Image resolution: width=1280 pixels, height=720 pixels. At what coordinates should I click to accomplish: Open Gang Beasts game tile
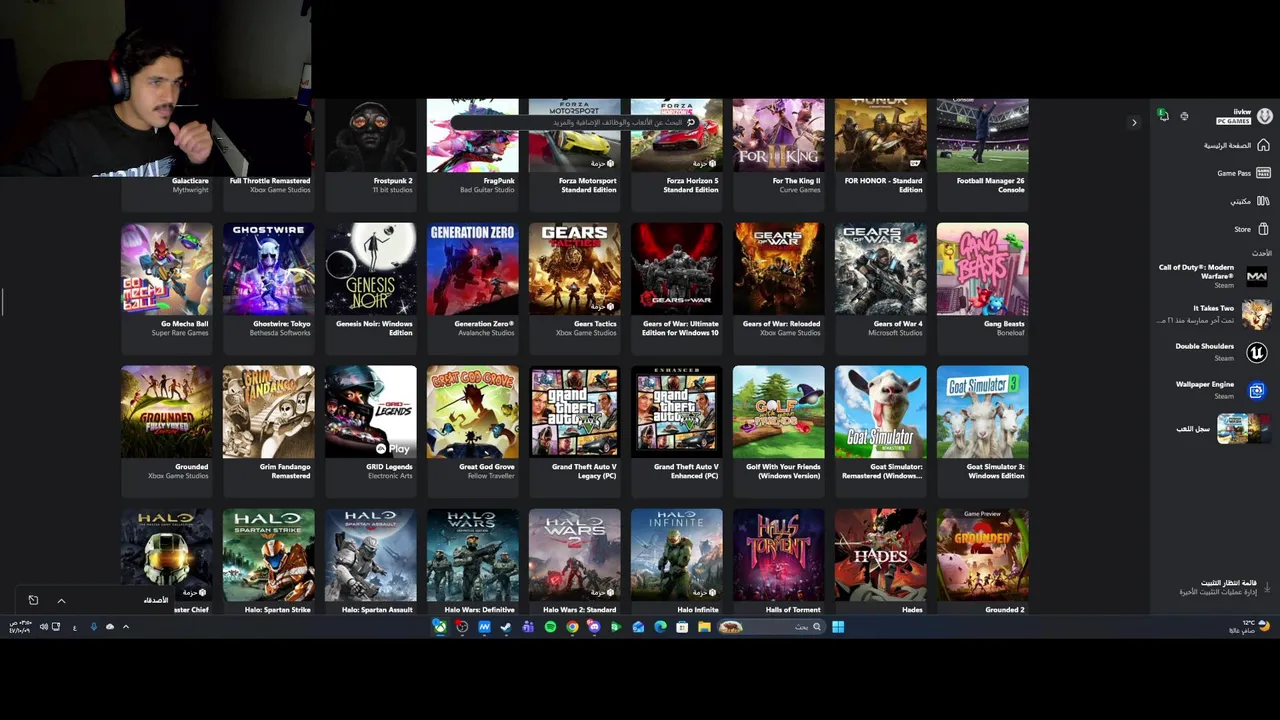tap(983, 288)
